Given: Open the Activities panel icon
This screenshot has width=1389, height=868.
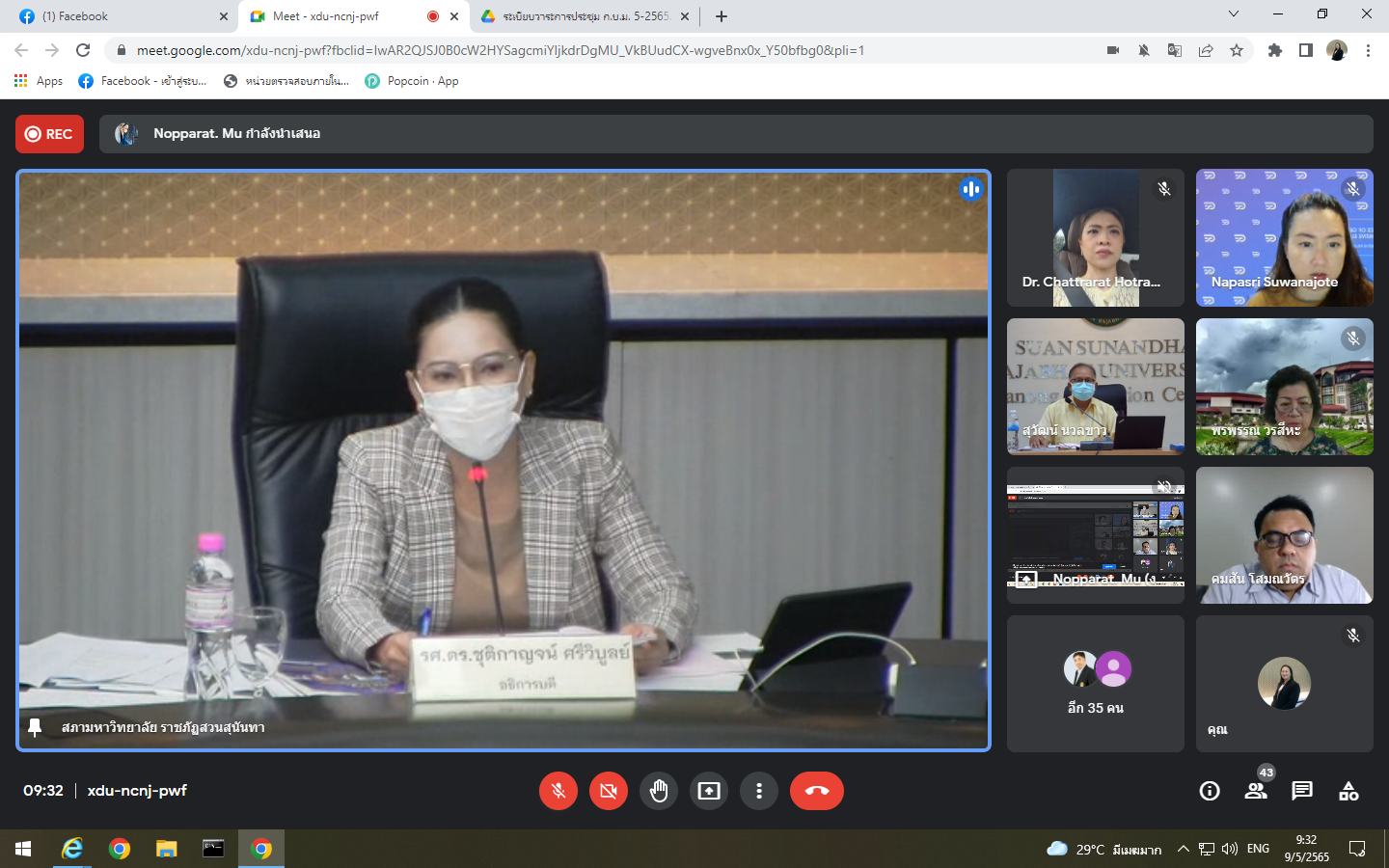Looking at the screenshot, I should [1348, 791].
